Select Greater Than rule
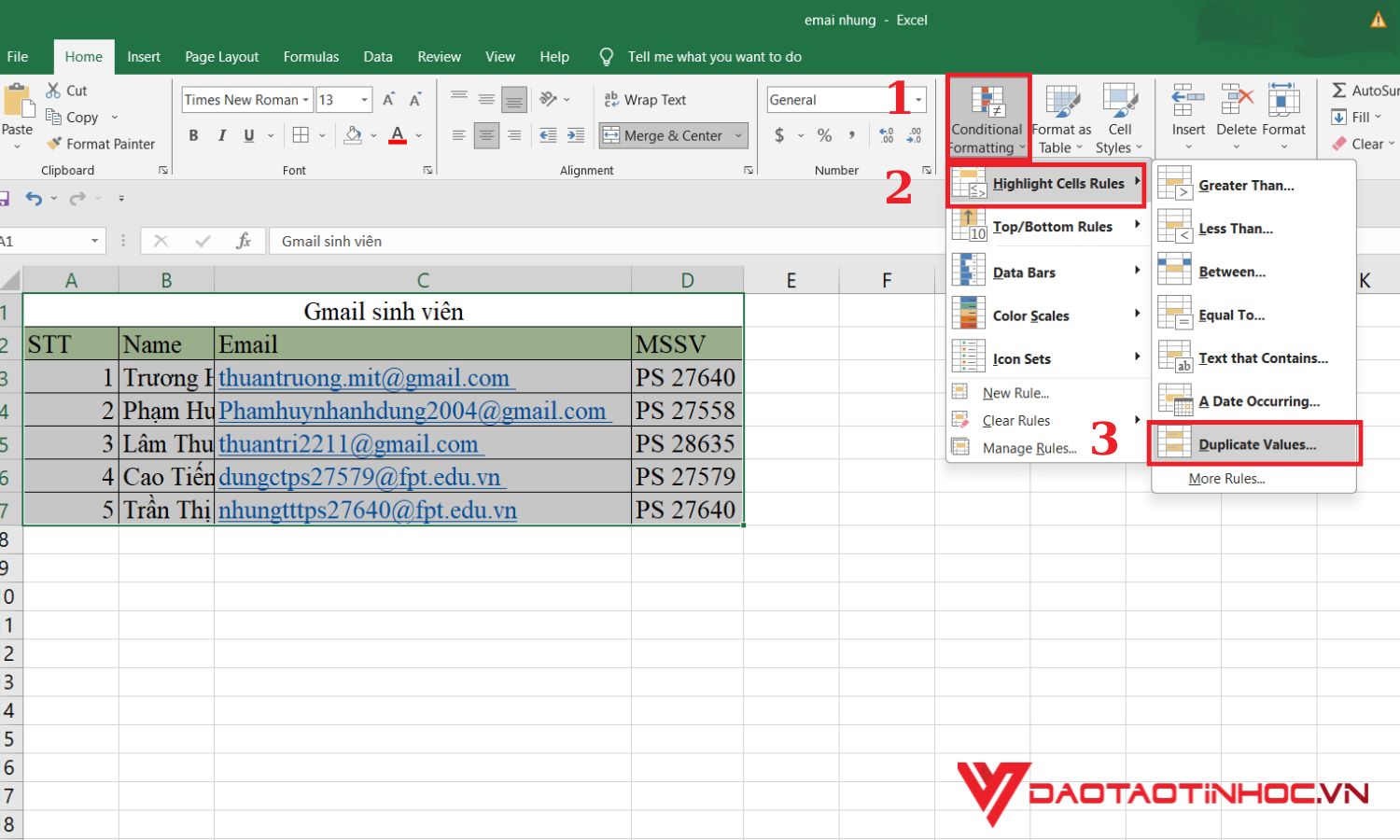The height and width of the screenshot is (840, 1400). coord(1253,185)
